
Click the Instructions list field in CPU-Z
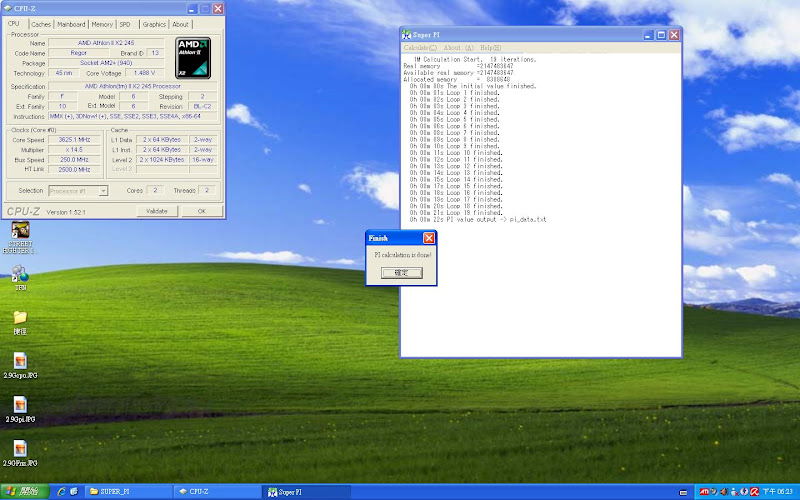click(133, 116)
